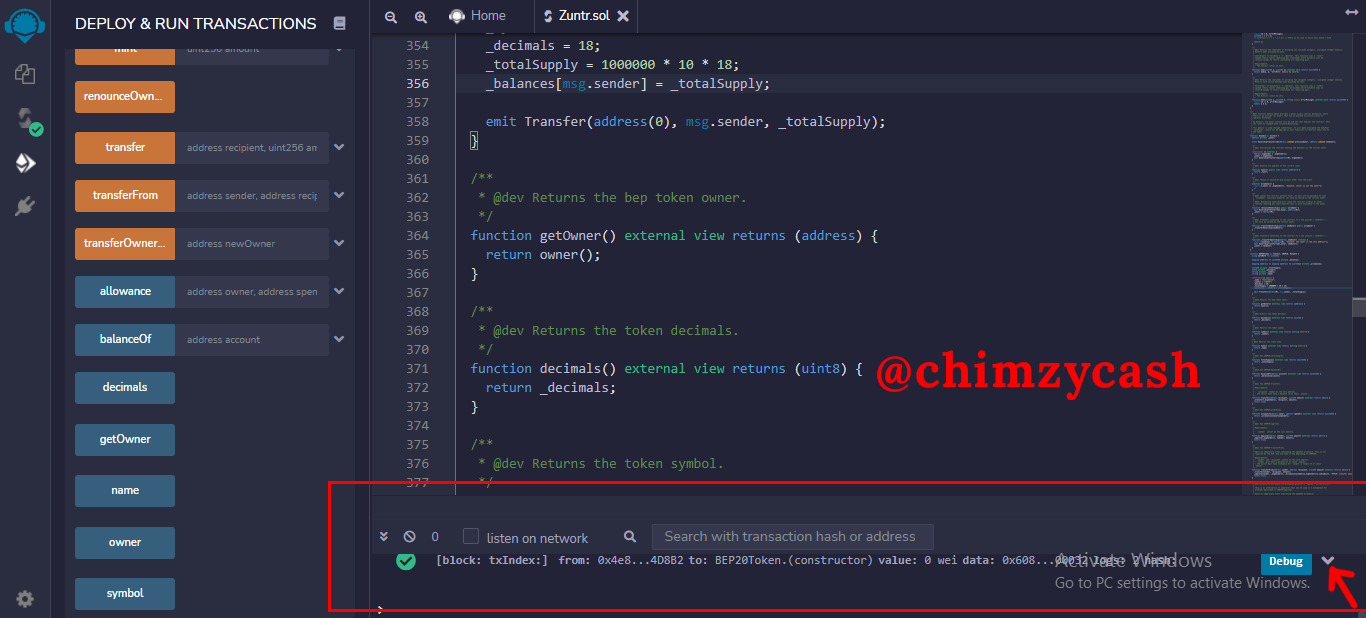The width and height of the screenshot is (1366, 618).
Task: Clear the terminal console
Action: point(409,537)
